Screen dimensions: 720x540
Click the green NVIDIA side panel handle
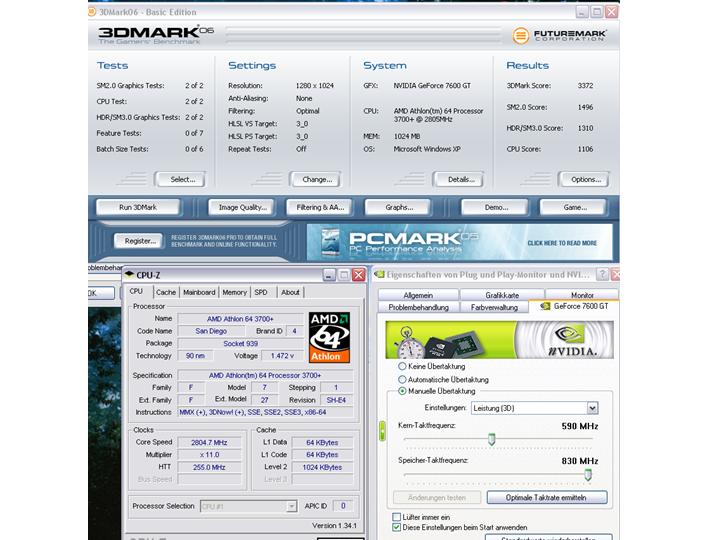tap(382, 431)
